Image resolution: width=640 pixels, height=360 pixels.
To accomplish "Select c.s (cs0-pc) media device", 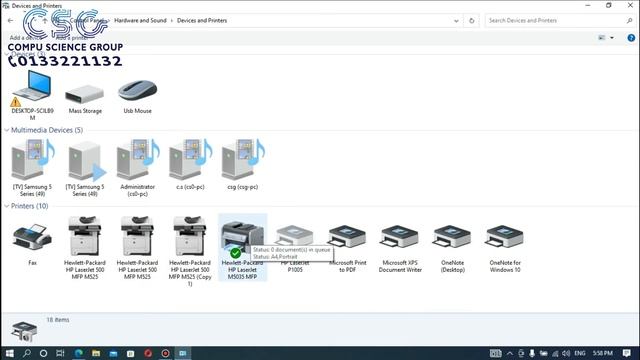I will pos(190,164).
